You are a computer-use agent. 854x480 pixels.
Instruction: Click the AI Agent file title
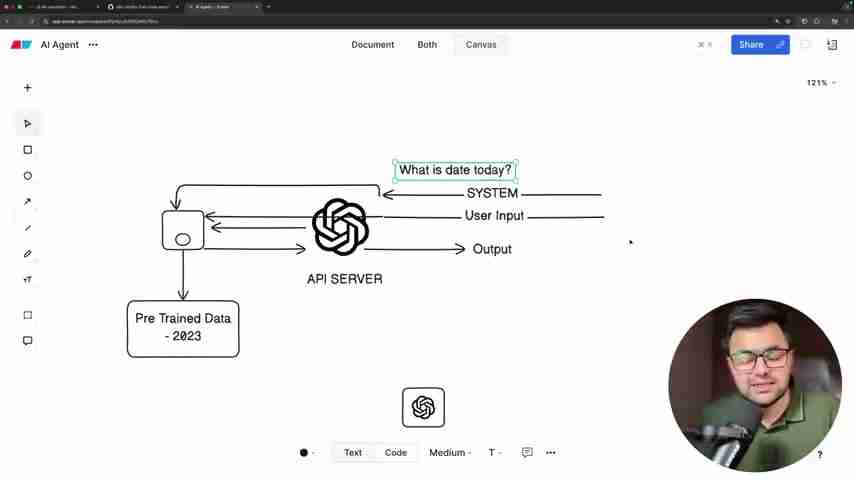pyautogui.click(x=59, y=45)
